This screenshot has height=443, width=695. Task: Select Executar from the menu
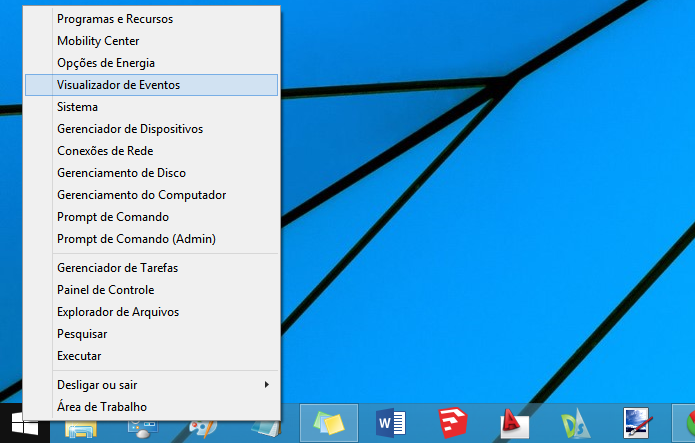(x=152, y=356)
